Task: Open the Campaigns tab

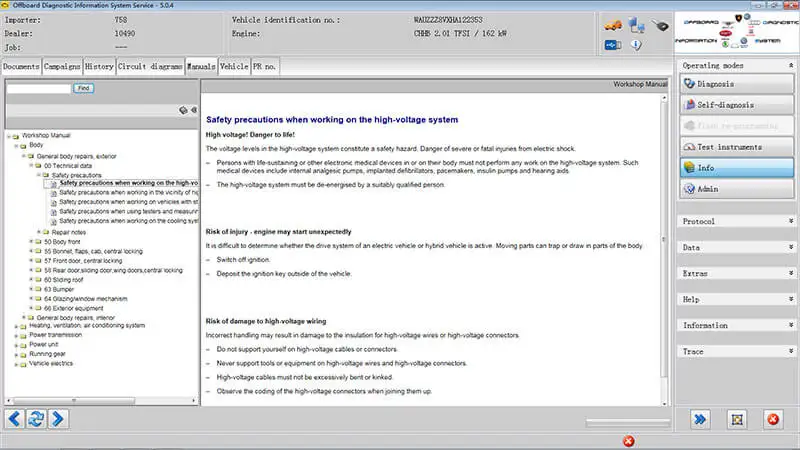Action: pos(62,66)
